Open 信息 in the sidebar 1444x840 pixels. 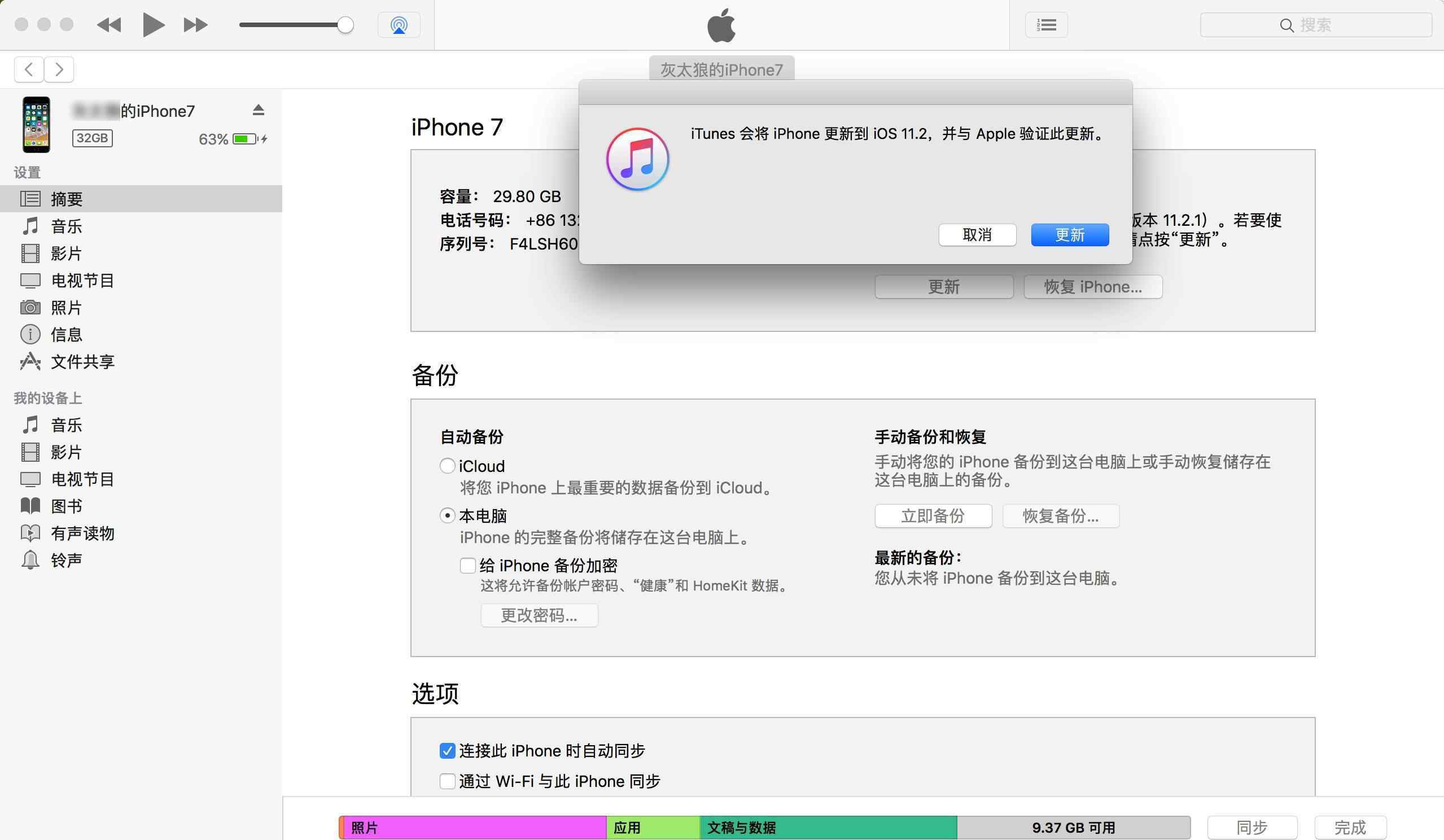pyautogui.click(x=141, y=334)
